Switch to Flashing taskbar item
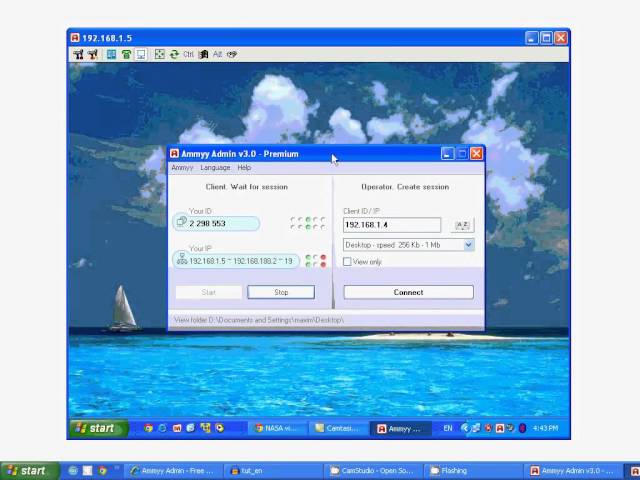Screen dimensions: 640x480 click(473, 471)
